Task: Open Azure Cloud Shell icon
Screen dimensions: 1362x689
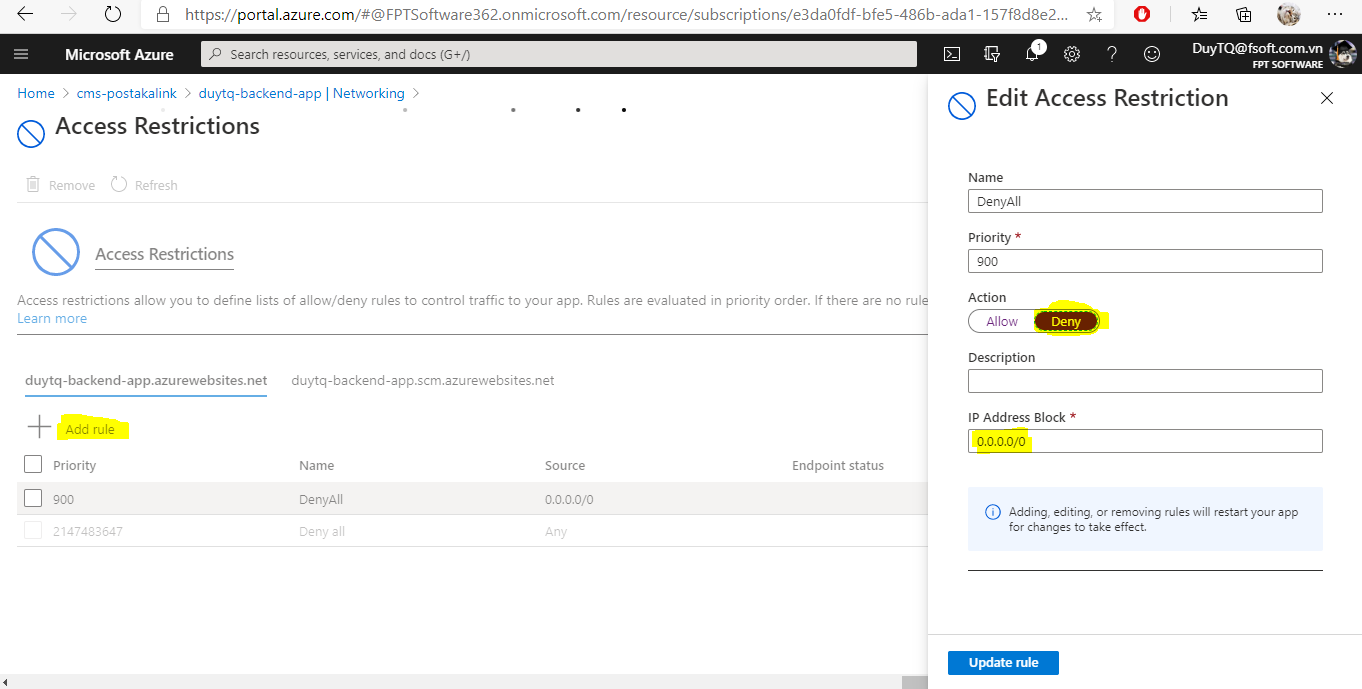Action: click(953, 54)
